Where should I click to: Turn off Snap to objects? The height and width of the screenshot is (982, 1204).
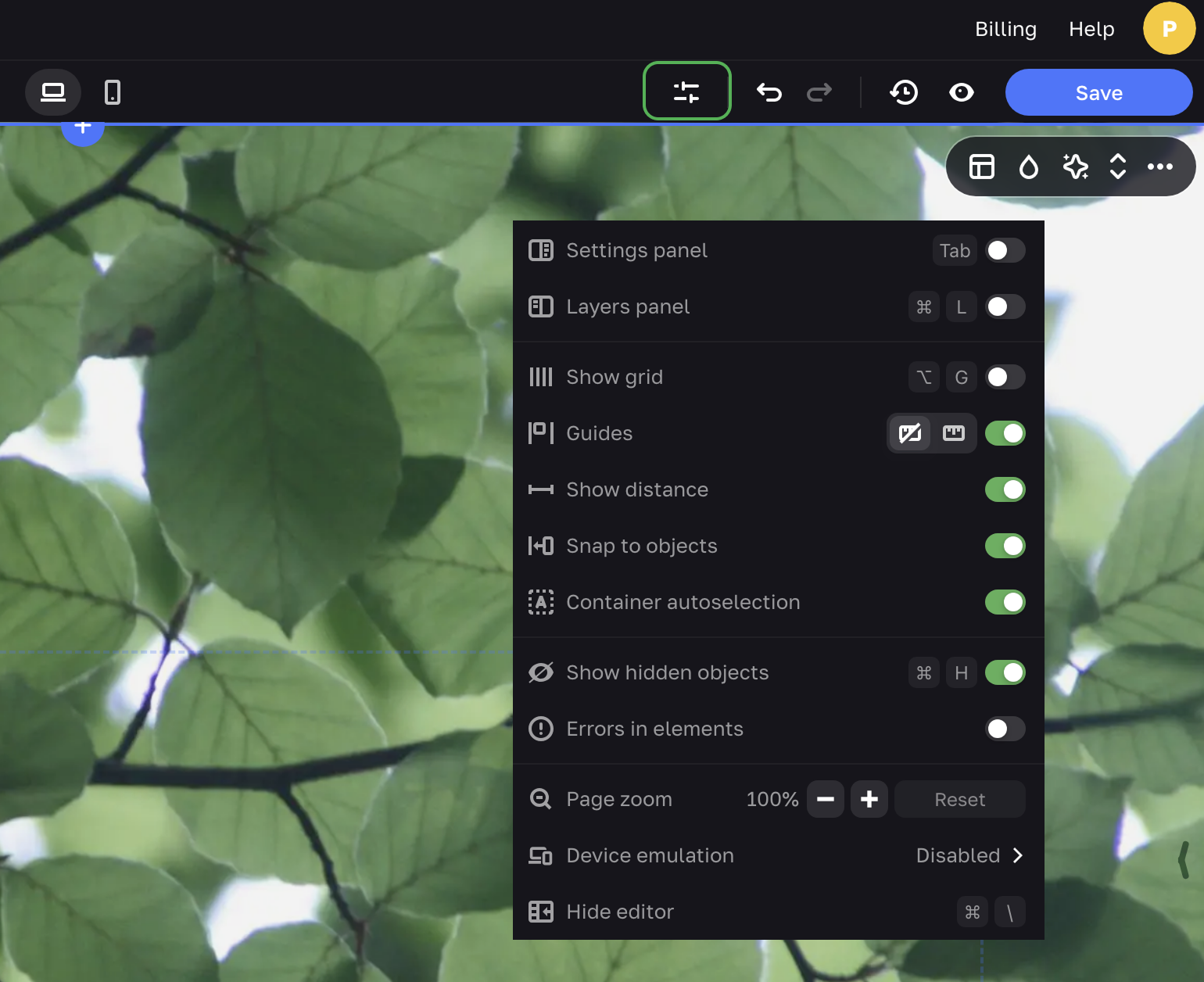tap(1005, 546)
